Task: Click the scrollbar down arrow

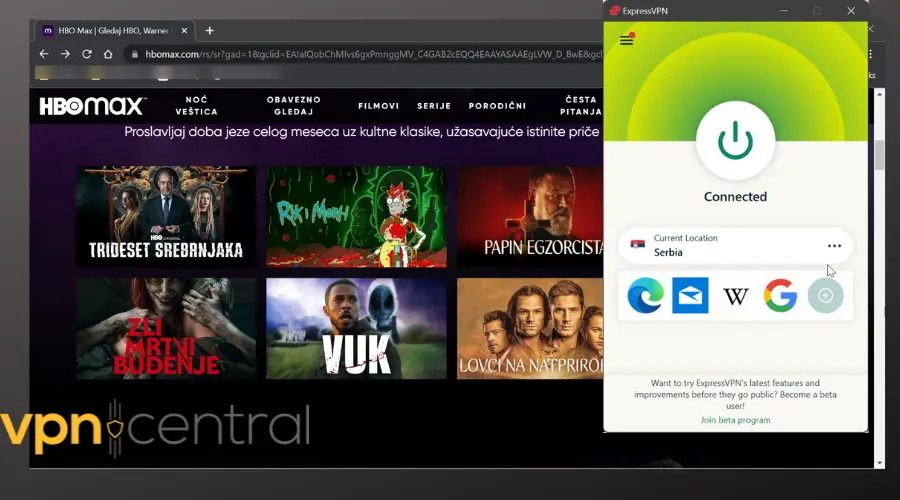Action: 879,463
